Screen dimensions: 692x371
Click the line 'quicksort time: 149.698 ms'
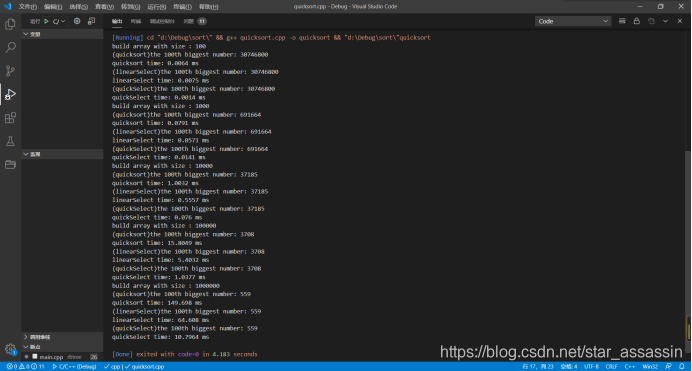157,303
